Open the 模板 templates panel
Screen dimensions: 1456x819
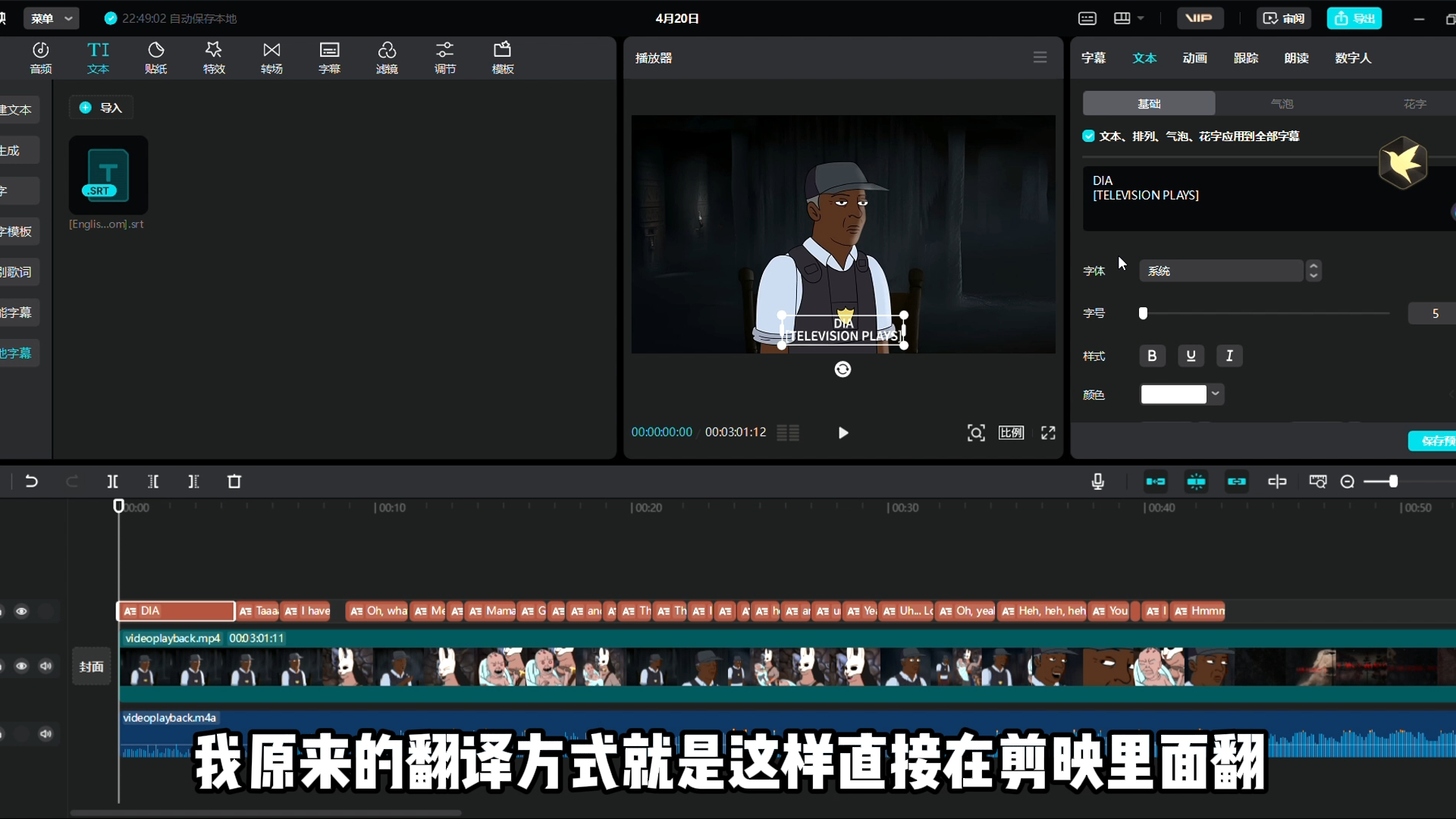[503, 58]
